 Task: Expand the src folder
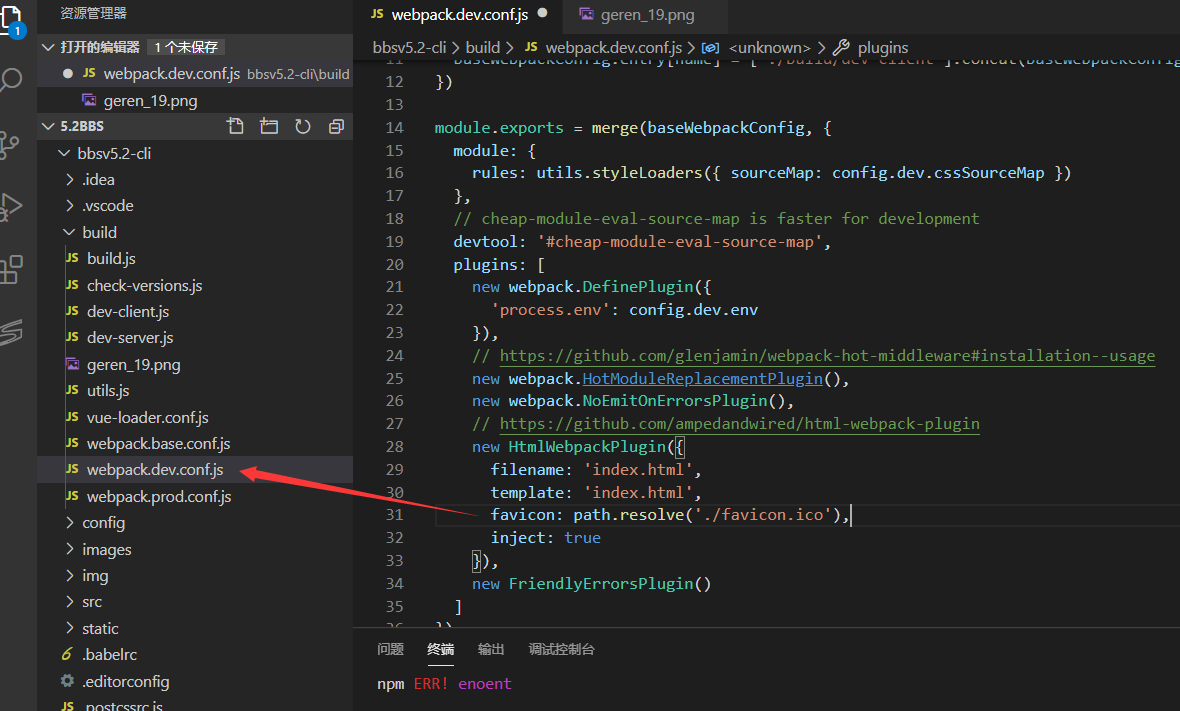tap(92, 602)
